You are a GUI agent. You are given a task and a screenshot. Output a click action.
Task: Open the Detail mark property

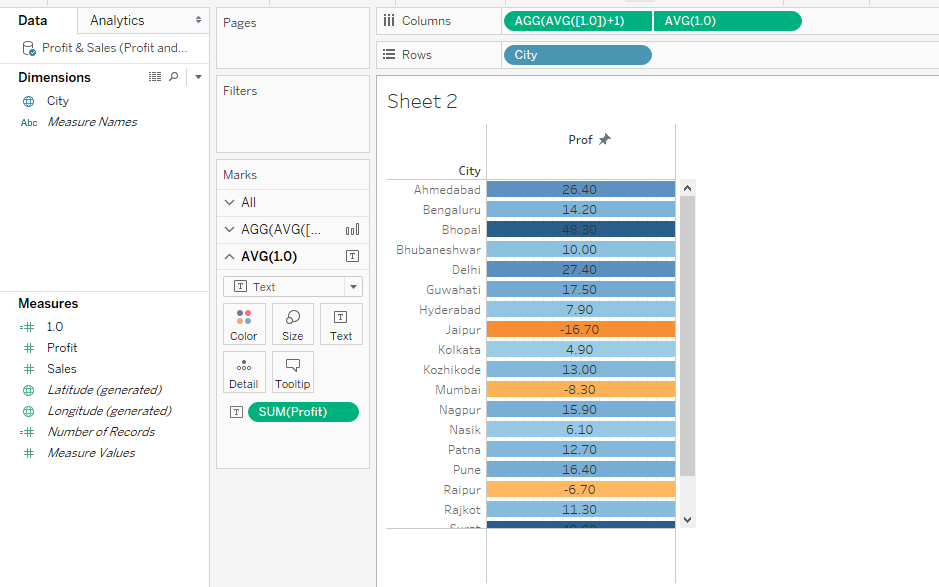tap(244, 372)
